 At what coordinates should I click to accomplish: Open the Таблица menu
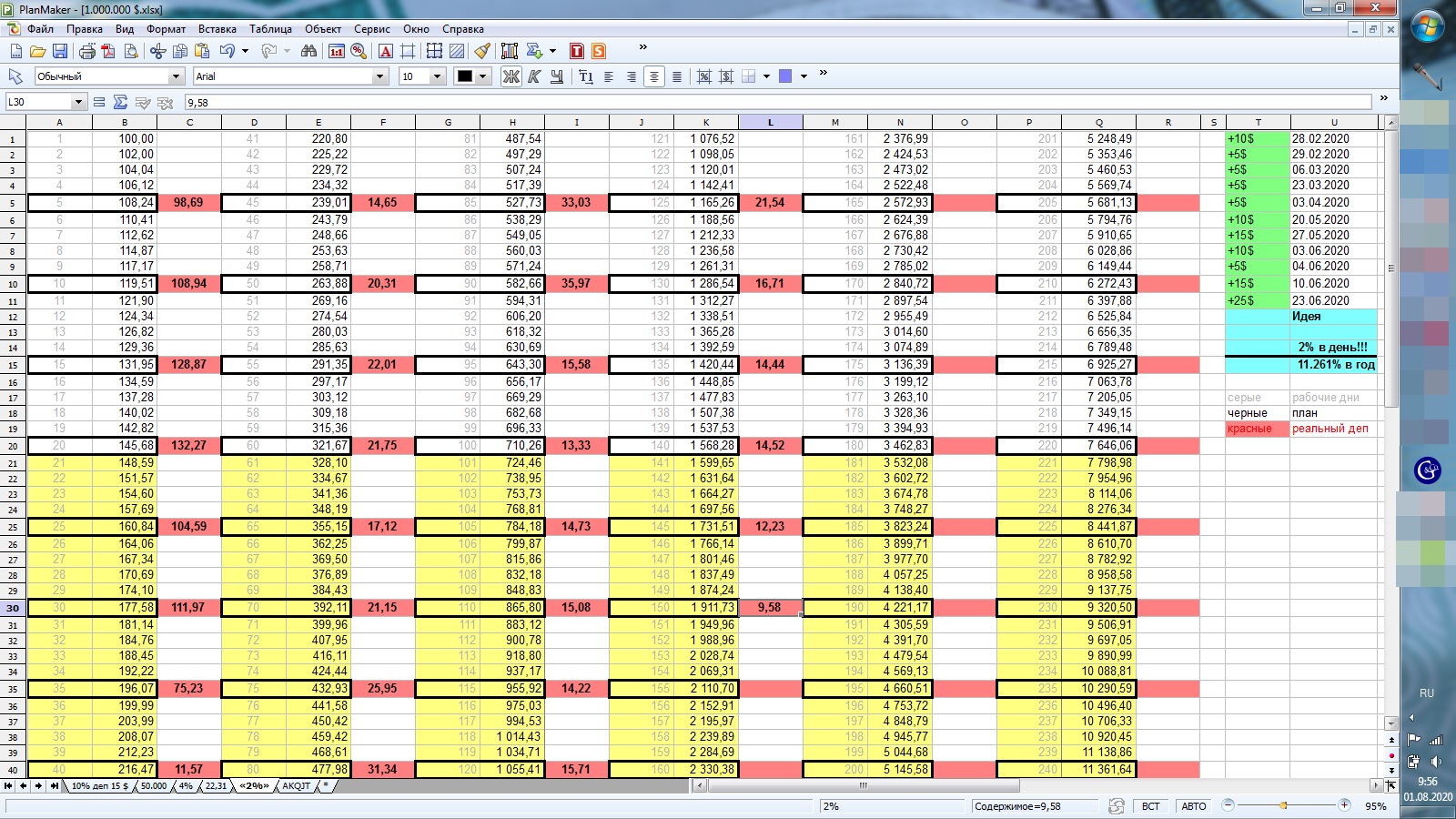coord(269,29)
